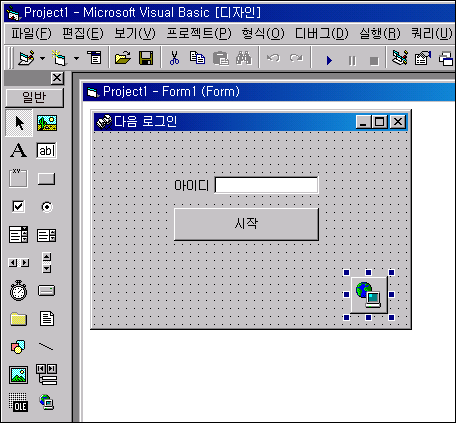Select the CheckBox control tool
The width and height of the screenshot is (456, 423).
[19, 206]
